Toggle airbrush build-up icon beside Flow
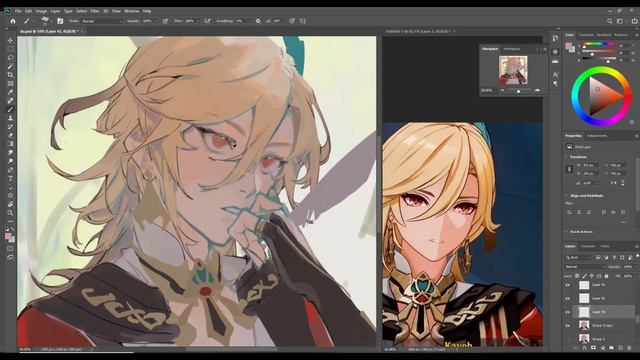This screenshot has width=640, height=360. pos(207,21)
